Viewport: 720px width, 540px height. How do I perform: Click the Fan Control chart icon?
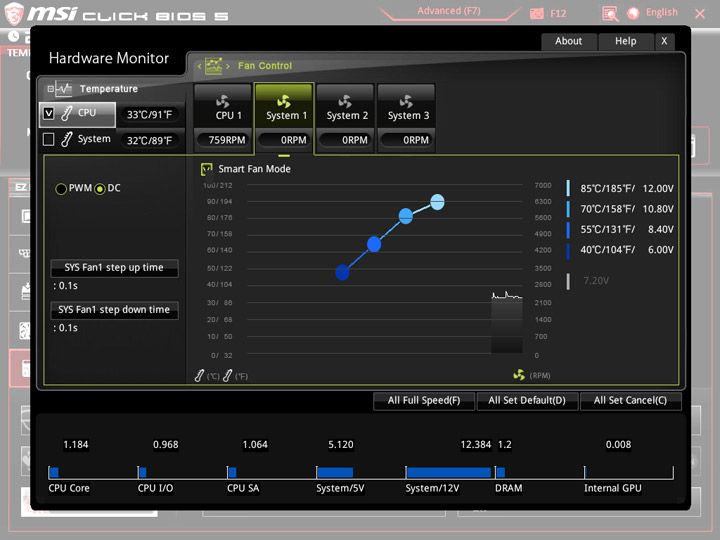pos(214,66)
